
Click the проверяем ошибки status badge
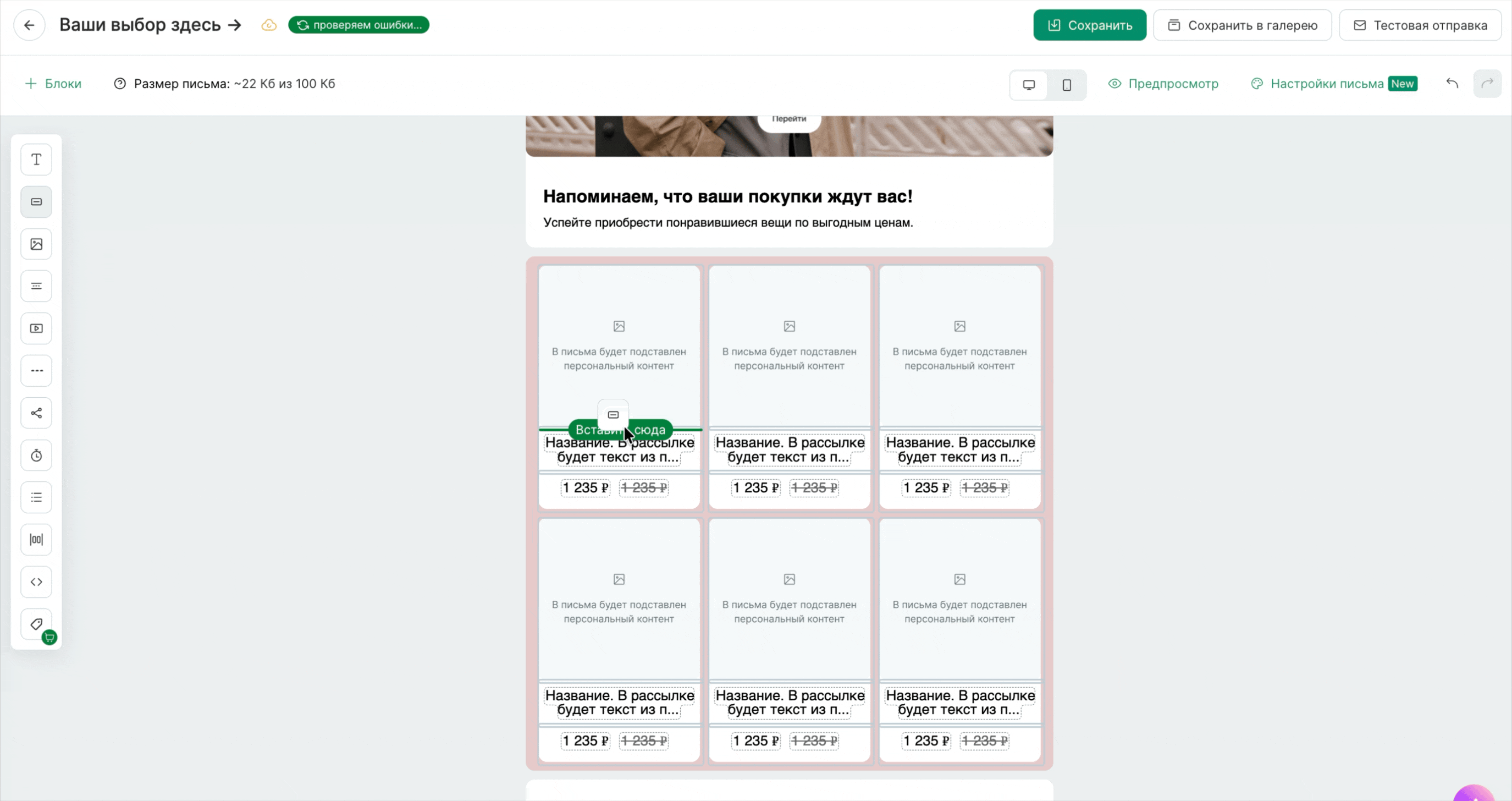pos(358,25)
